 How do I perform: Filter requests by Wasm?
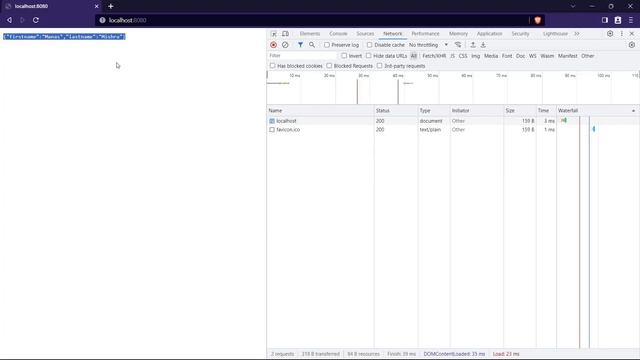(547, 56)
